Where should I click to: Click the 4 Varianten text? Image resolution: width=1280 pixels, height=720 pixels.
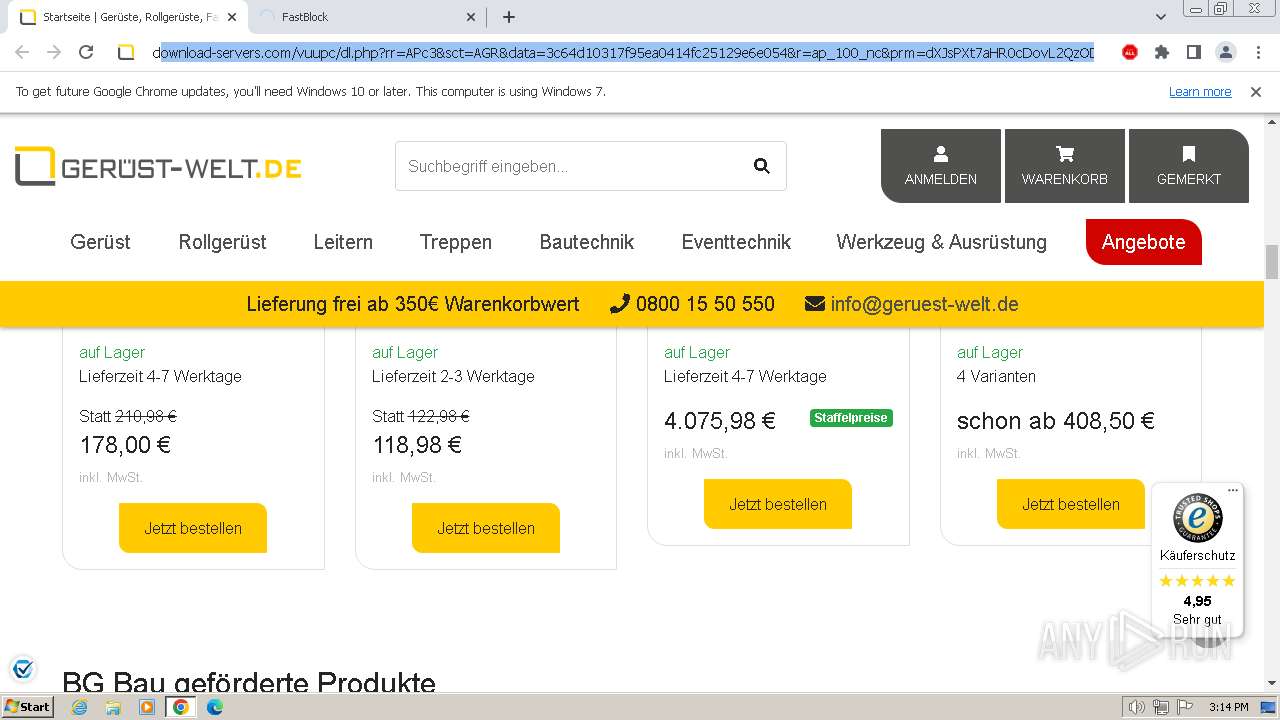[996, 376]
